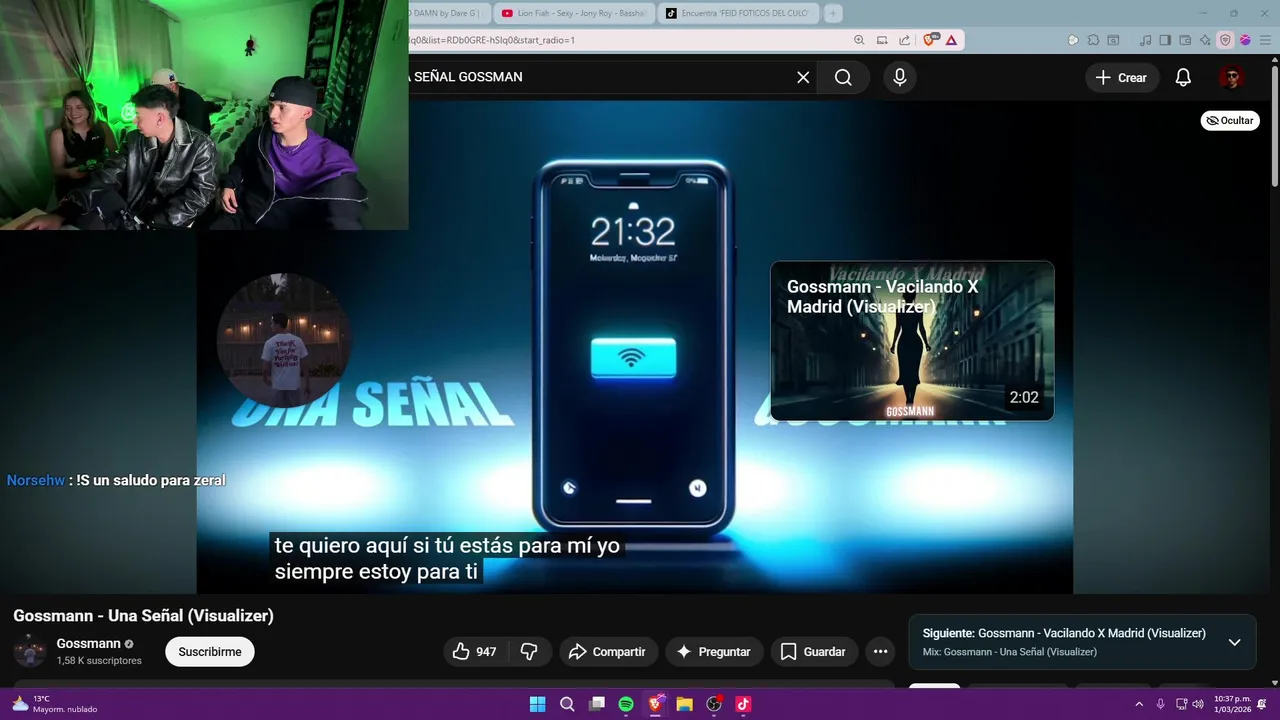The height and width of the screenshot is (720, 1280).
Task: Click the video title Gossmann - Una Señal
Action: (x=143, y=616)
